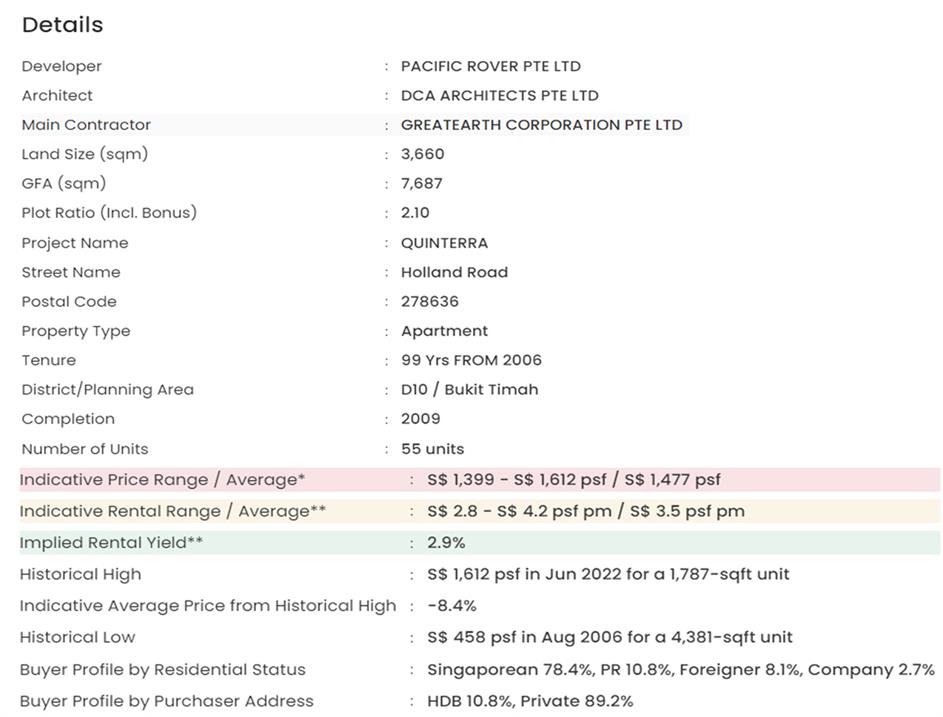Click the Apartment property type value
Viewport: 943px width, 717px height.
[444, 331]
